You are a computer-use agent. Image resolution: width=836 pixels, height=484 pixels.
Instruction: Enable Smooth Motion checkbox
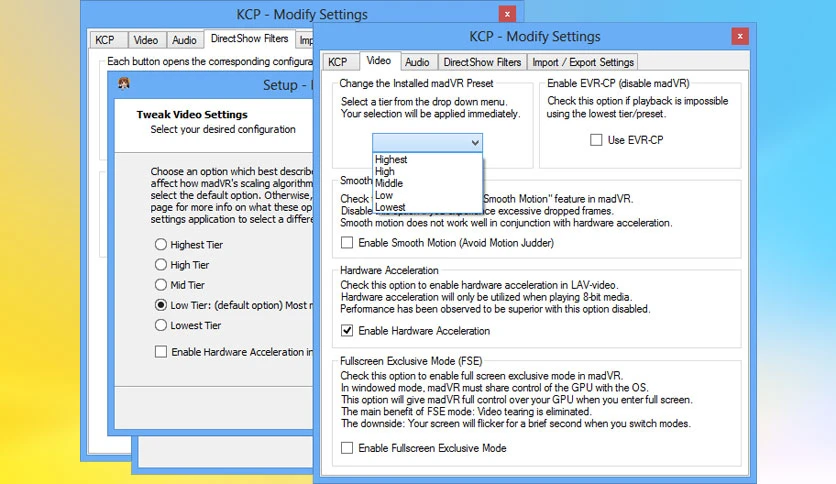[347, 243]
